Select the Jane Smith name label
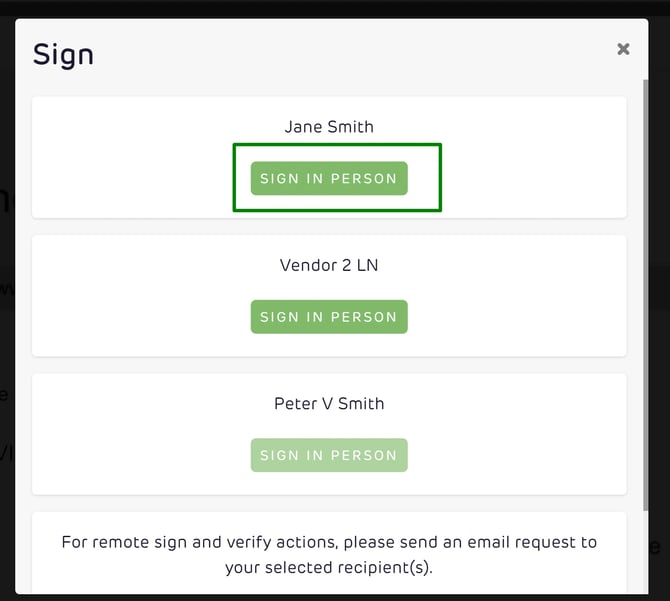Image resolution: width=670 pixels, height=601 pixels. click(329, 127)
